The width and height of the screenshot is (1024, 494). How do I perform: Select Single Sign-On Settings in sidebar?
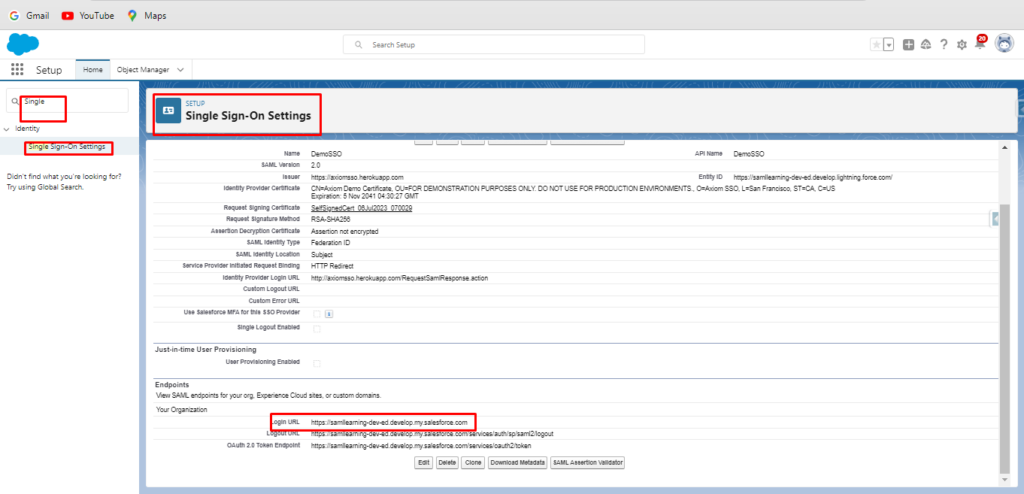click(x=67, y=147)
